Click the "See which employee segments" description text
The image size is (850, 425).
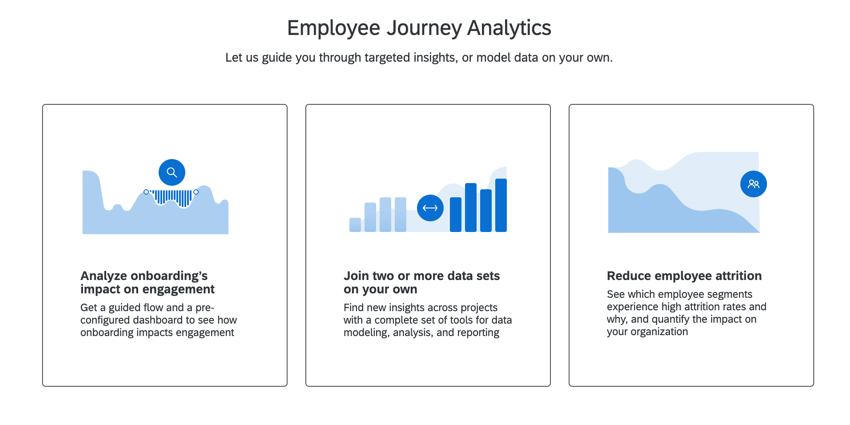coord(686,313)
